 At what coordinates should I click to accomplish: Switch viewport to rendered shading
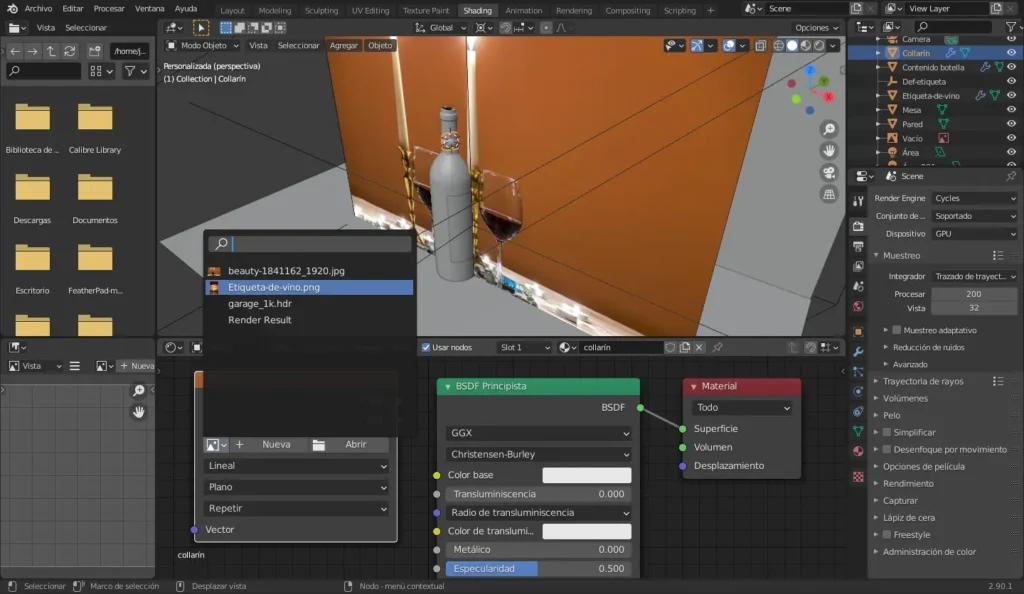coord(819,46)
